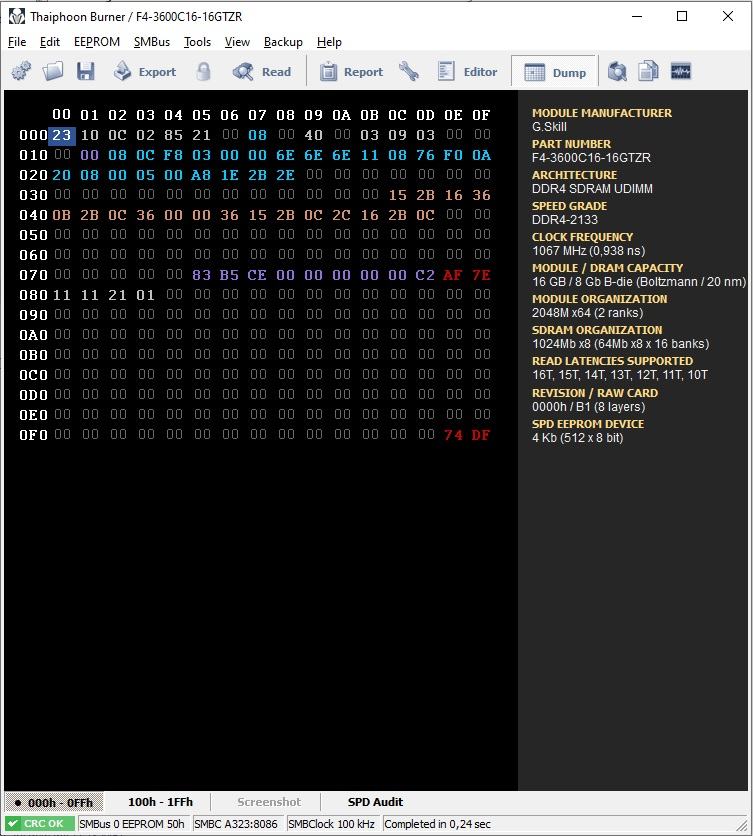The image size is (753, 836).
Task: Select hex byte CE in row 070
Action: (257, 275)
